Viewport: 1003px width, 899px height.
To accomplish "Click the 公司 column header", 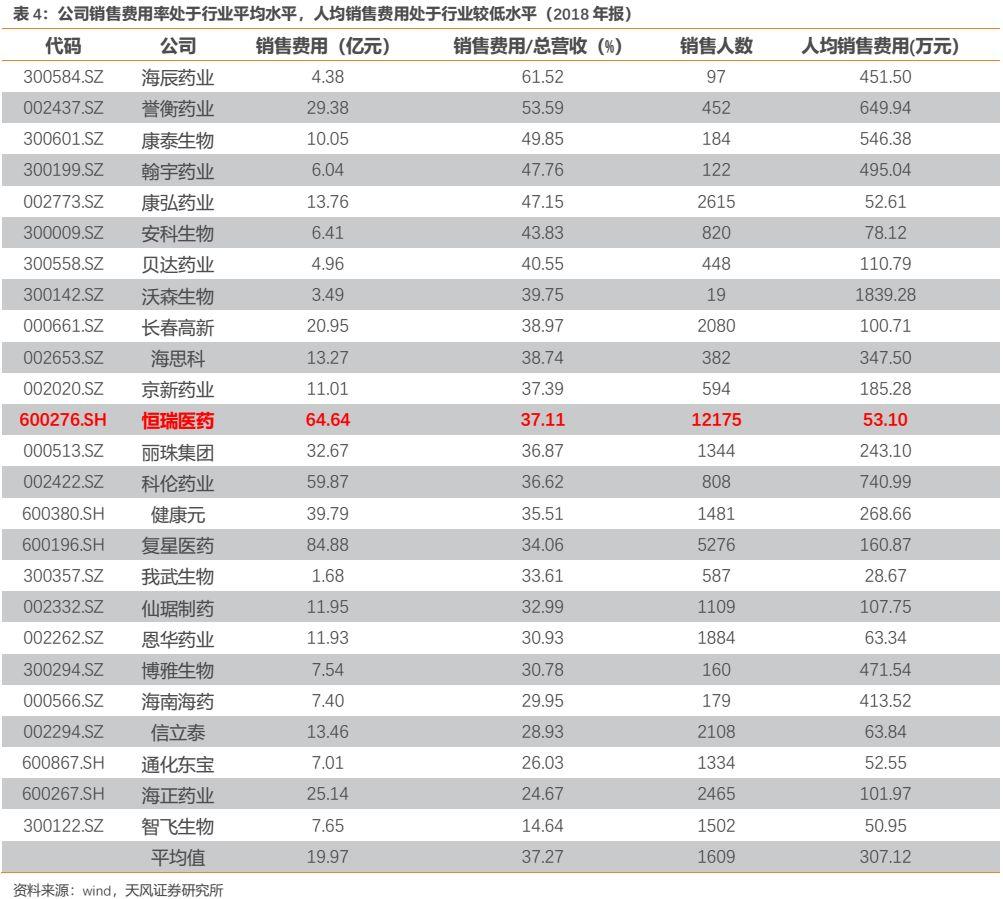I will pos(178,45).
